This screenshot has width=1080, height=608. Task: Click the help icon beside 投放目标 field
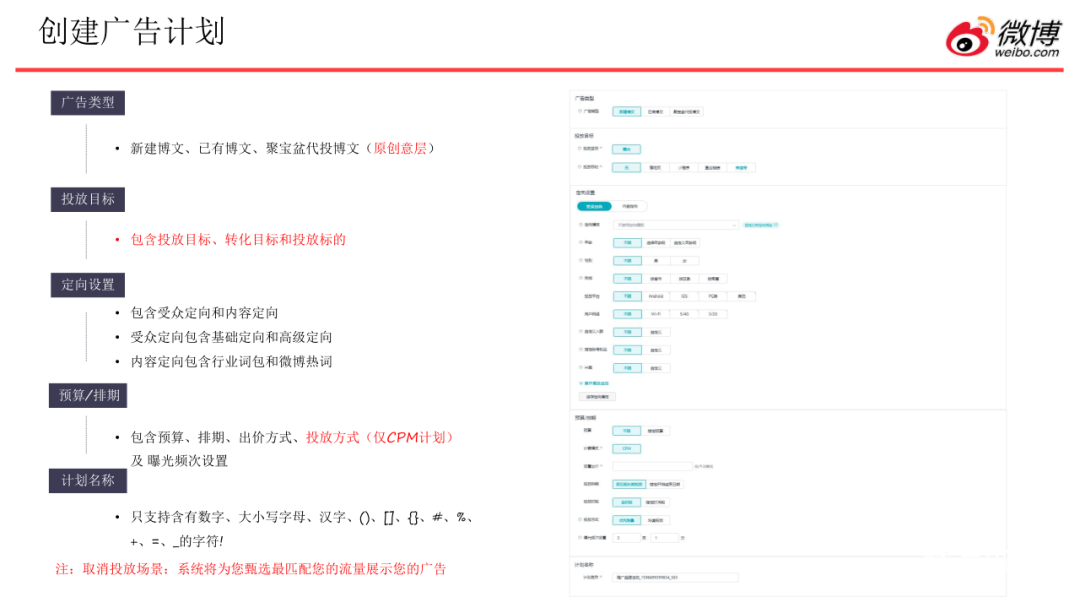coord(580,148)
